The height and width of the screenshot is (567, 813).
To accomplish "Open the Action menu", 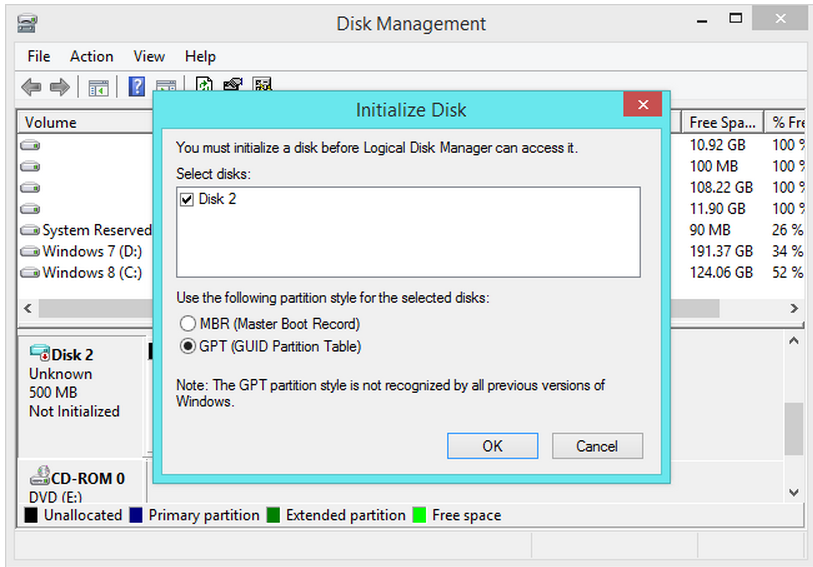I will (x=91, y=57).
